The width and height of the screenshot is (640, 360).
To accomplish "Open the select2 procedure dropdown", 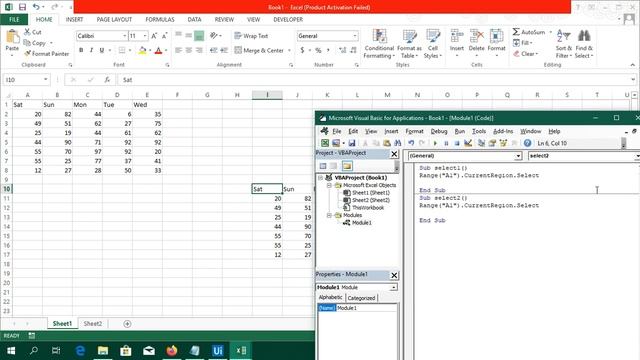I will point(637,156).
